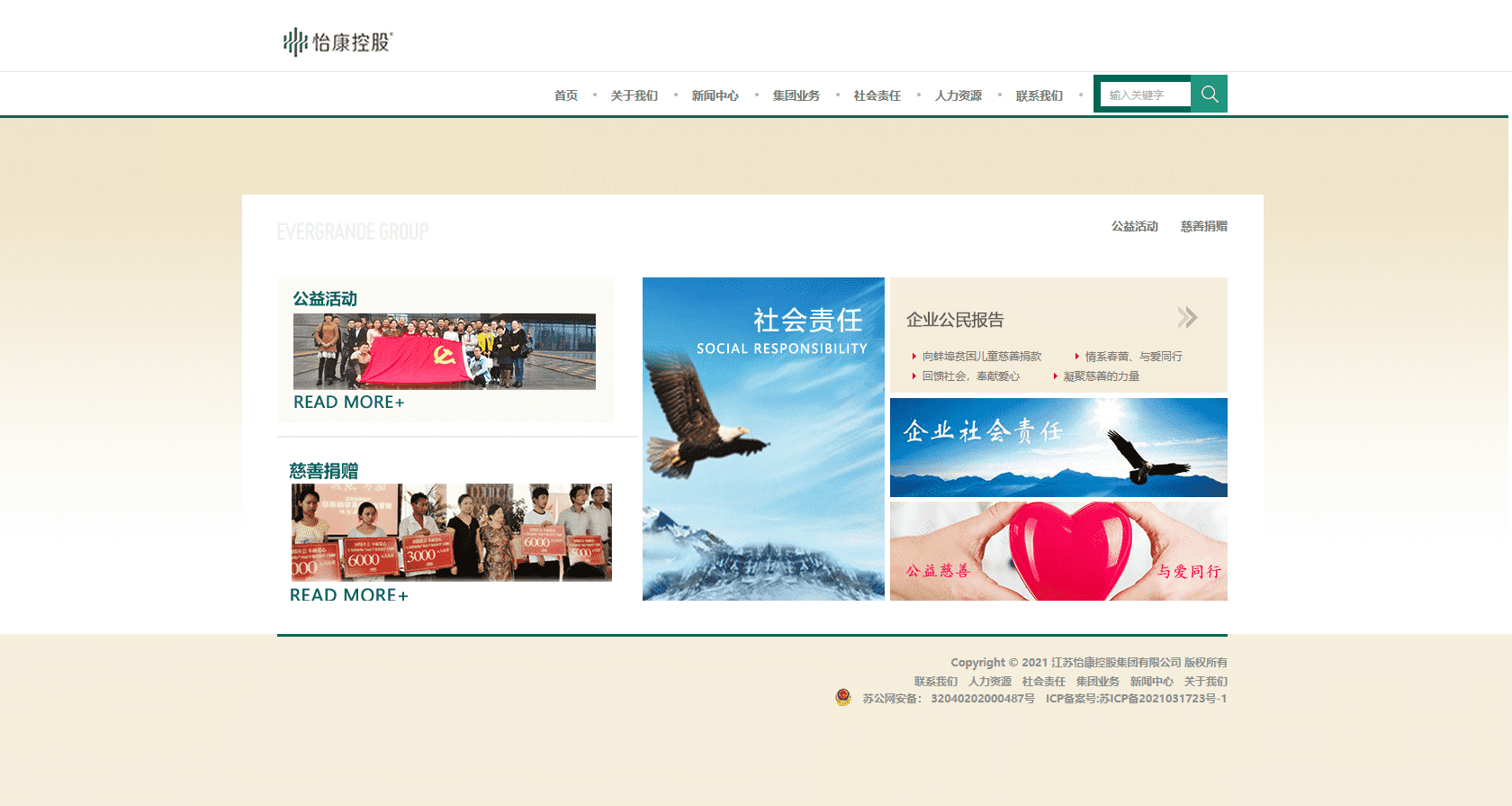Open the 凝聚慈善的力量 report link
This screenshot has width=1512, height=806.
1101,376
